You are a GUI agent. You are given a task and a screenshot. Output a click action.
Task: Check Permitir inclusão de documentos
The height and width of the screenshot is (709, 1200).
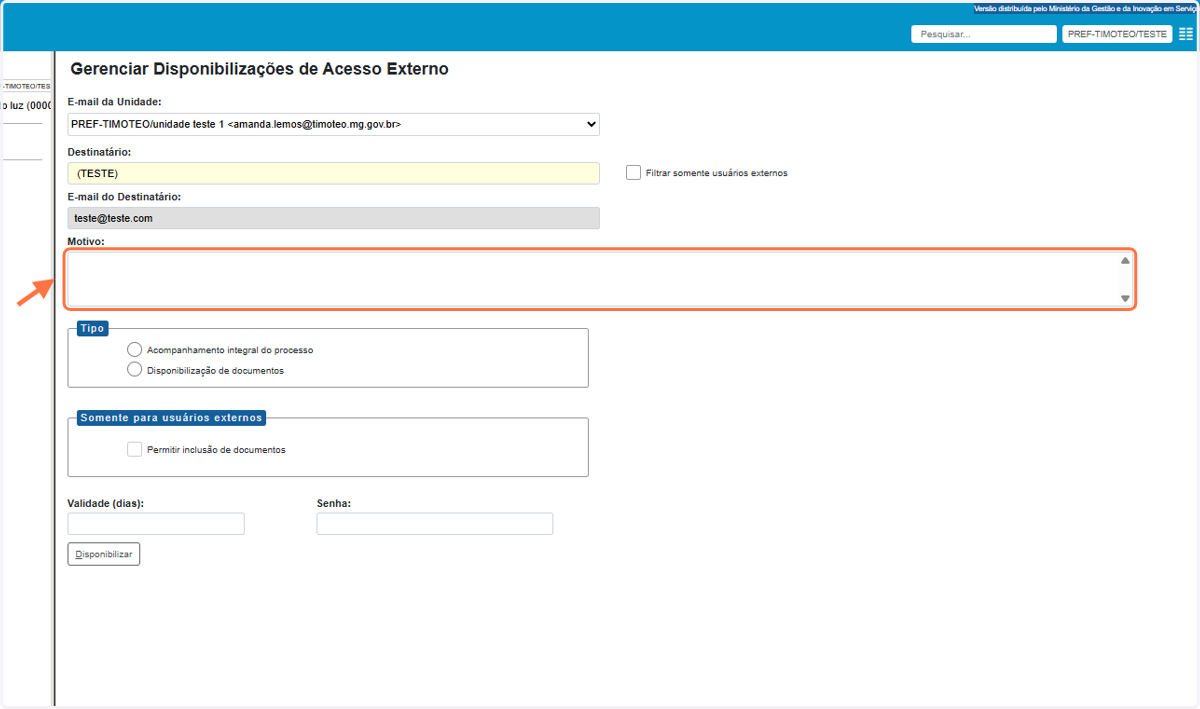[x=135, y=449]
